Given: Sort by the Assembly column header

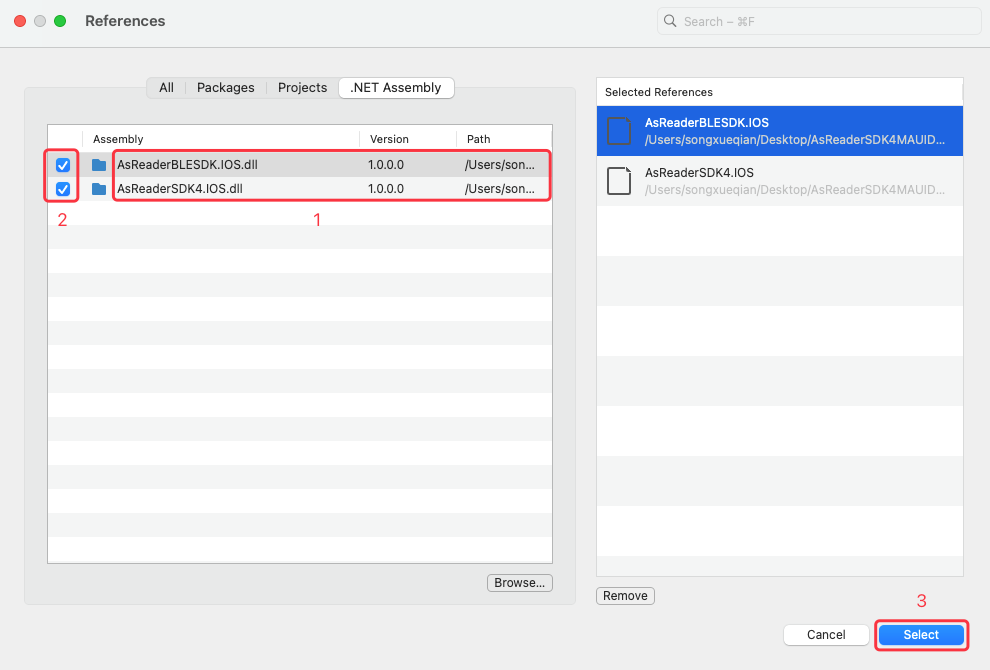Looking at the screenshot, I should pos(220,139).
